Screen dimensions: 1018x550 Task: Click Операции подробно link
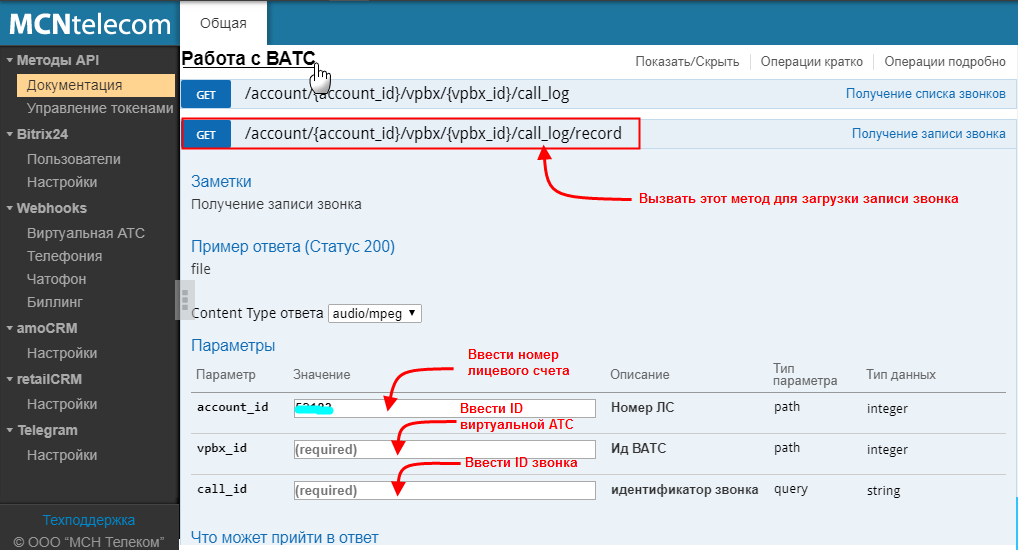tap(945, 62)
